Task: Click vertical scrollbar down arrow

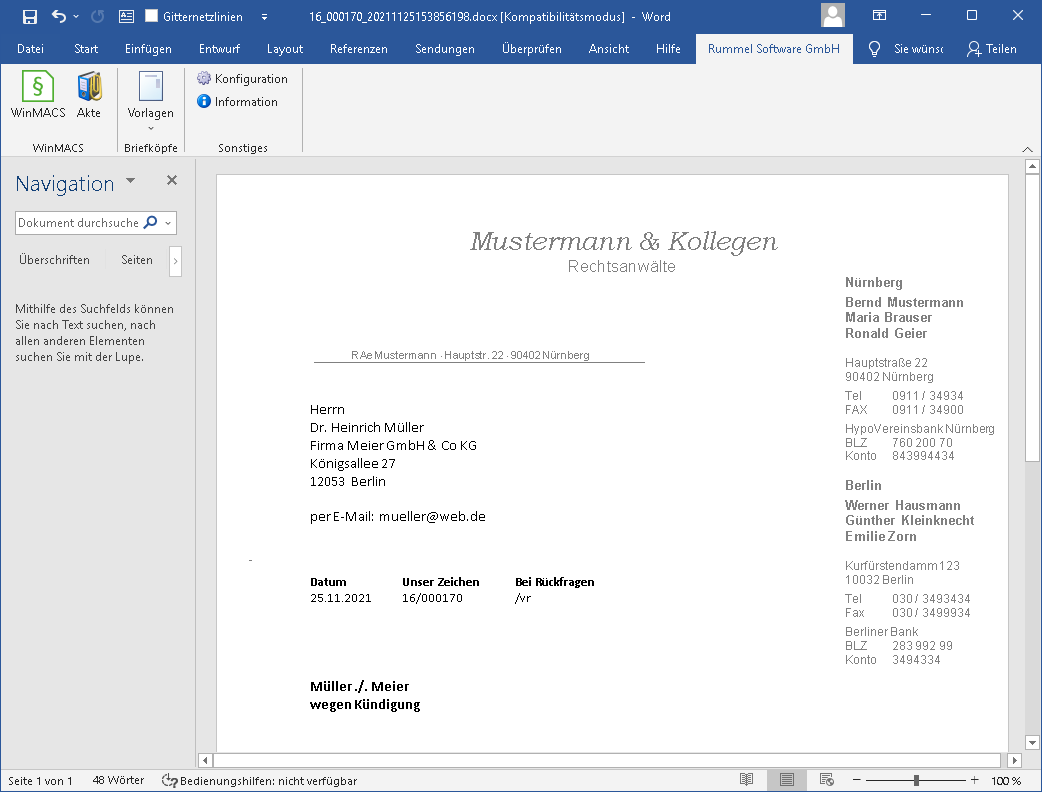Action: pyautogui.click(x=1032, y=742)
